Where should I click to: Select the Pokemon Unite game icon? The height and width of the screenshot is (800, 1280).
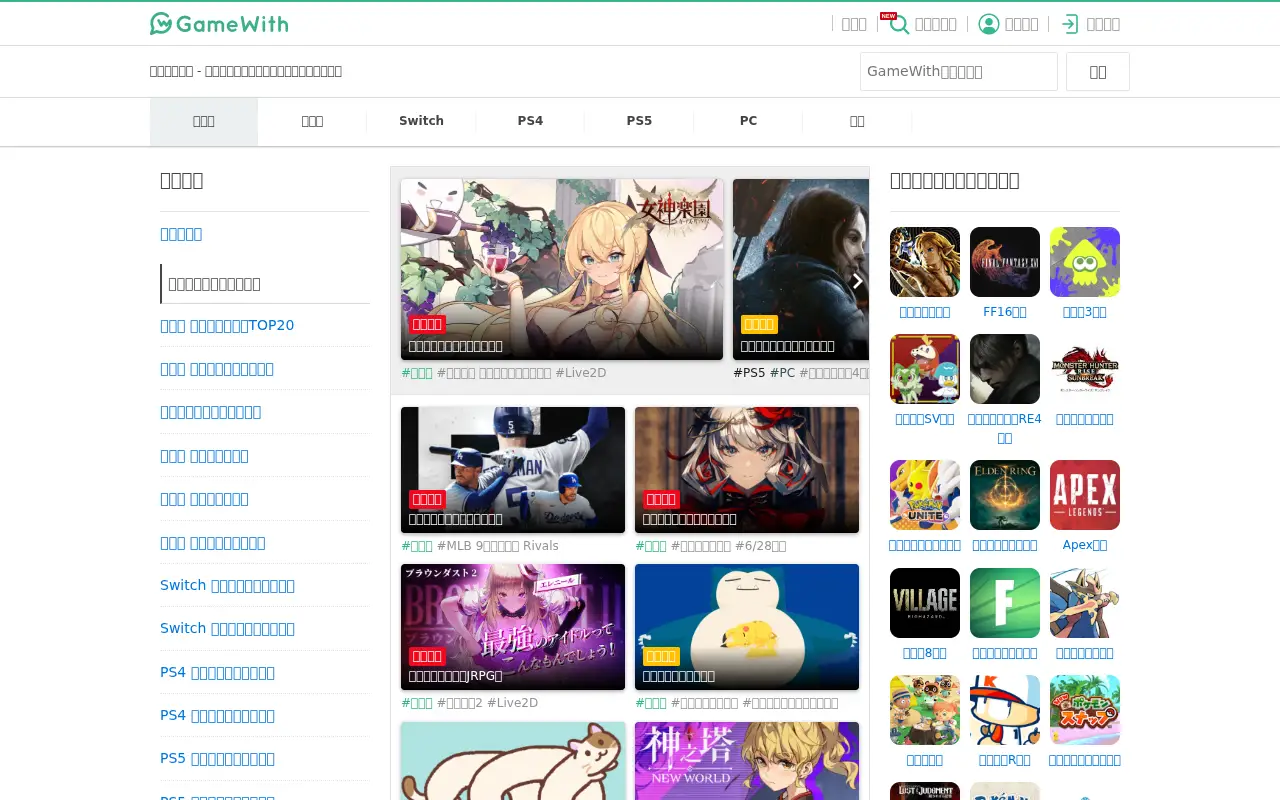coord(925,495)
